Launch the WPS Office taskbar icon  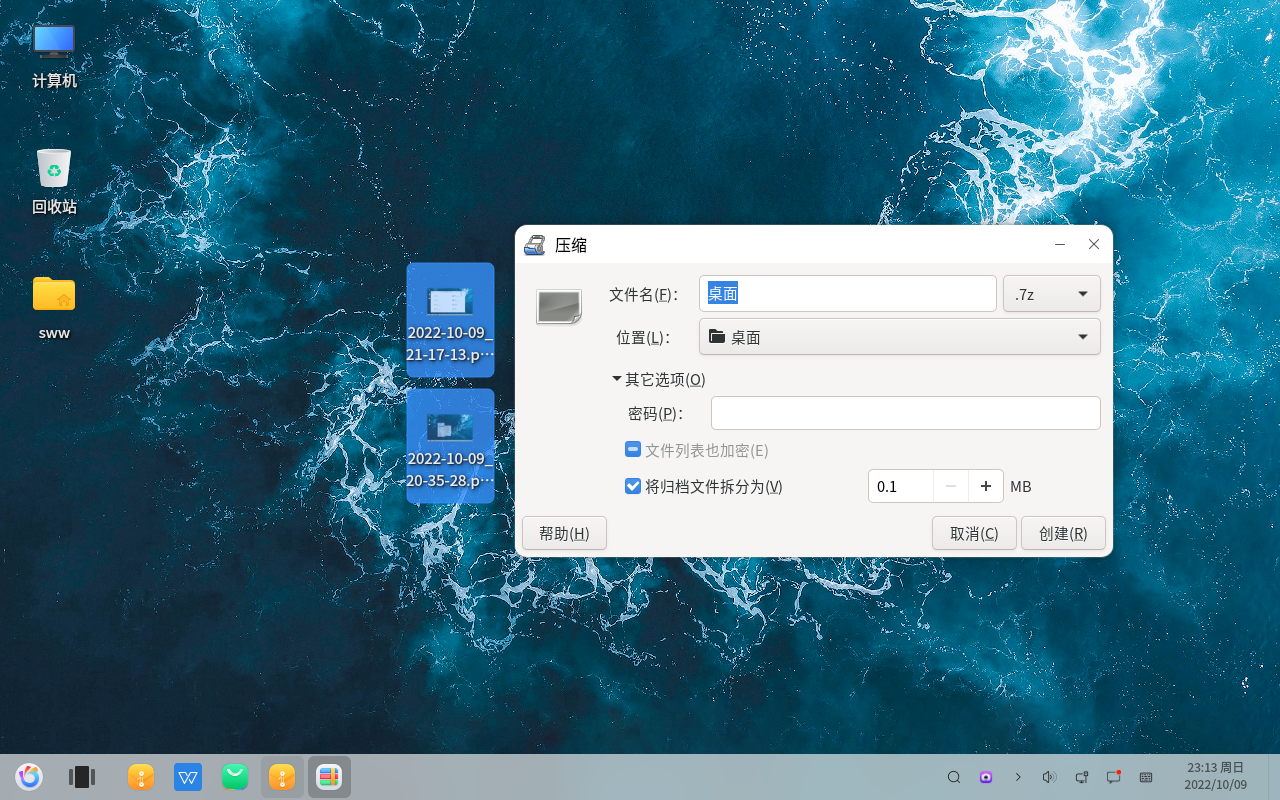coord(188,777)
